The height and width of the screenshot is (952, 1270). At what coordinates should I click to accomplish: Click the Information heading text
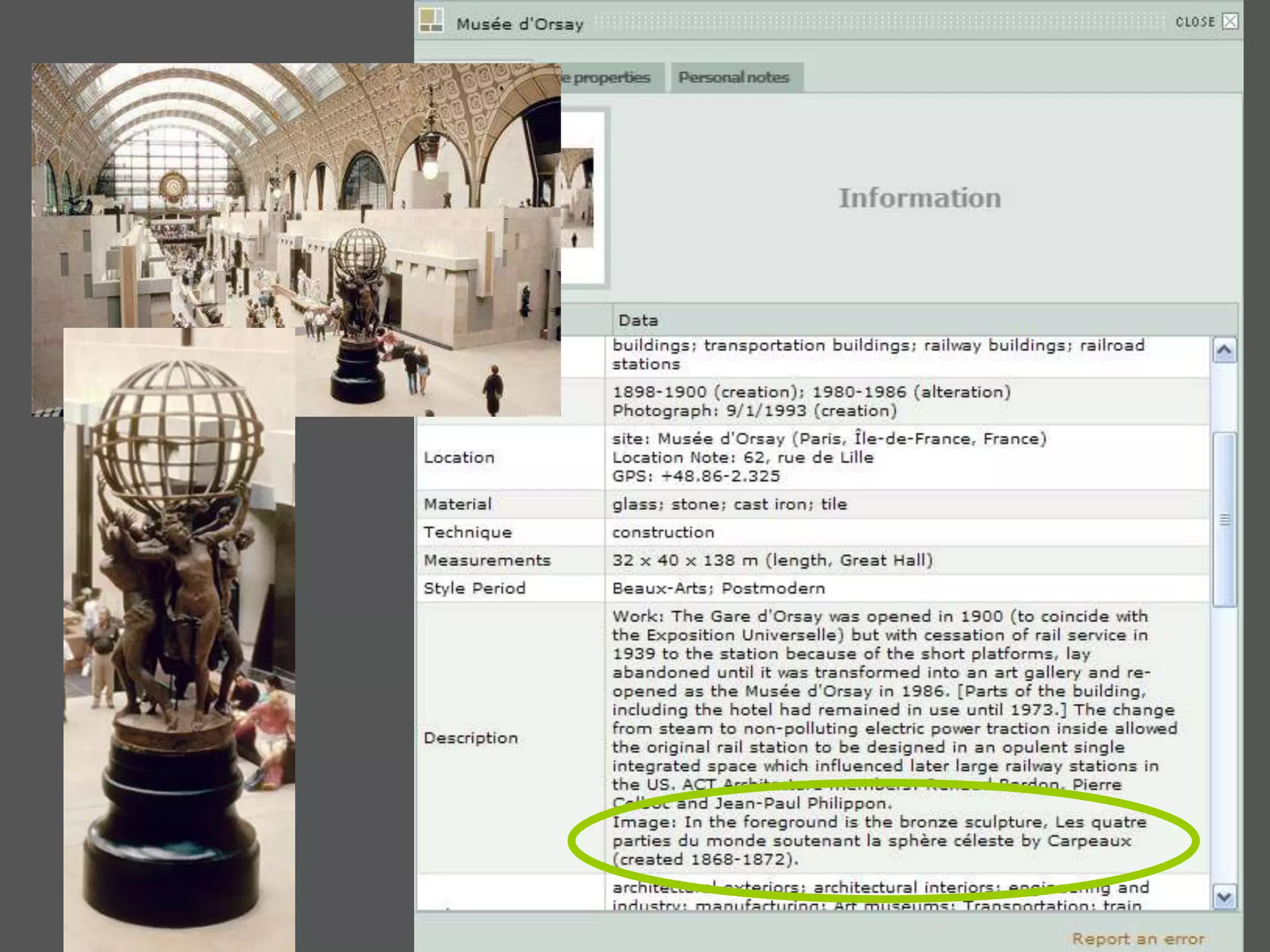(920, 198)
